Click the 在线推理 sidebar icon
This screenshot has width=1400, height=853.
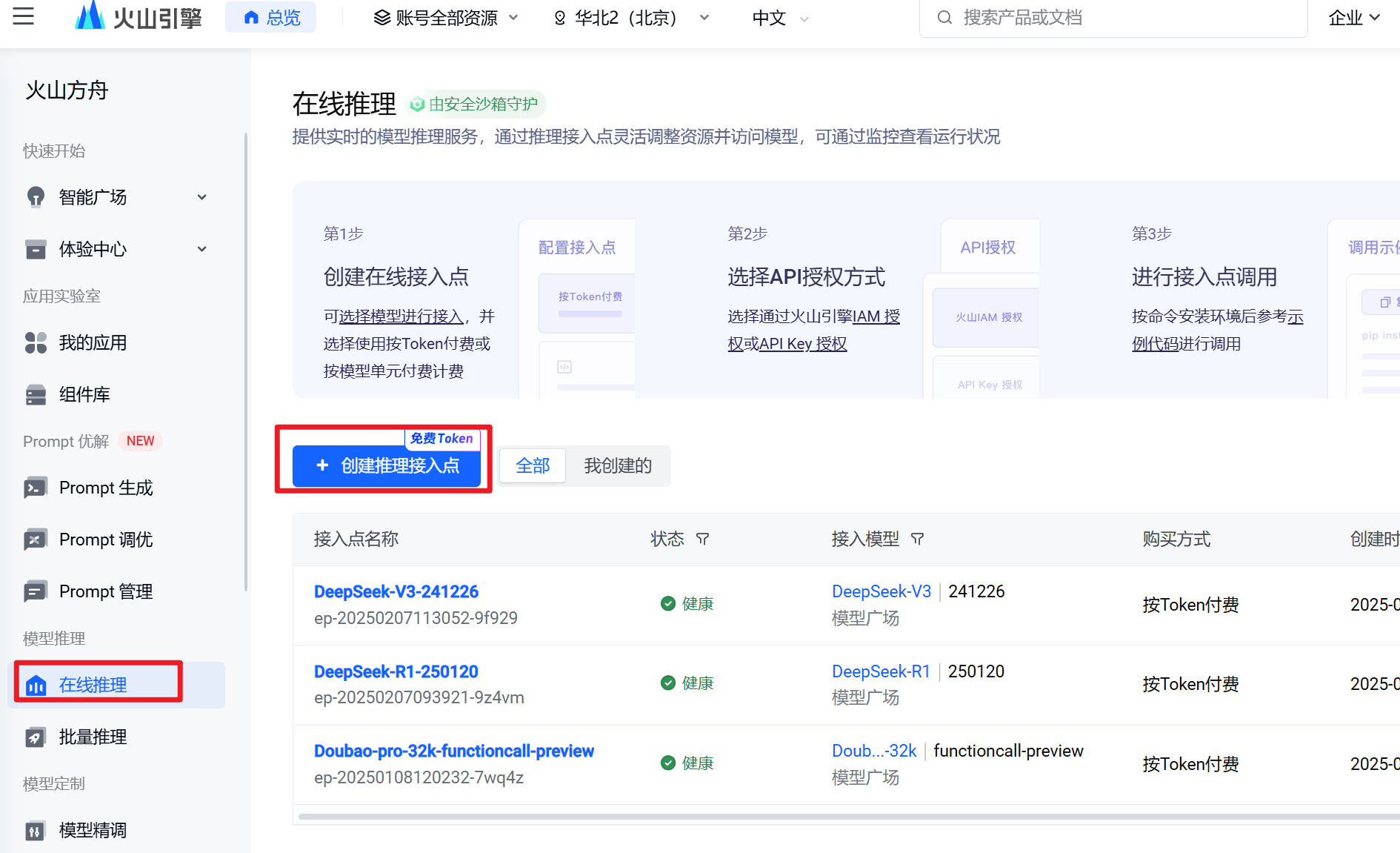(36, 685)
